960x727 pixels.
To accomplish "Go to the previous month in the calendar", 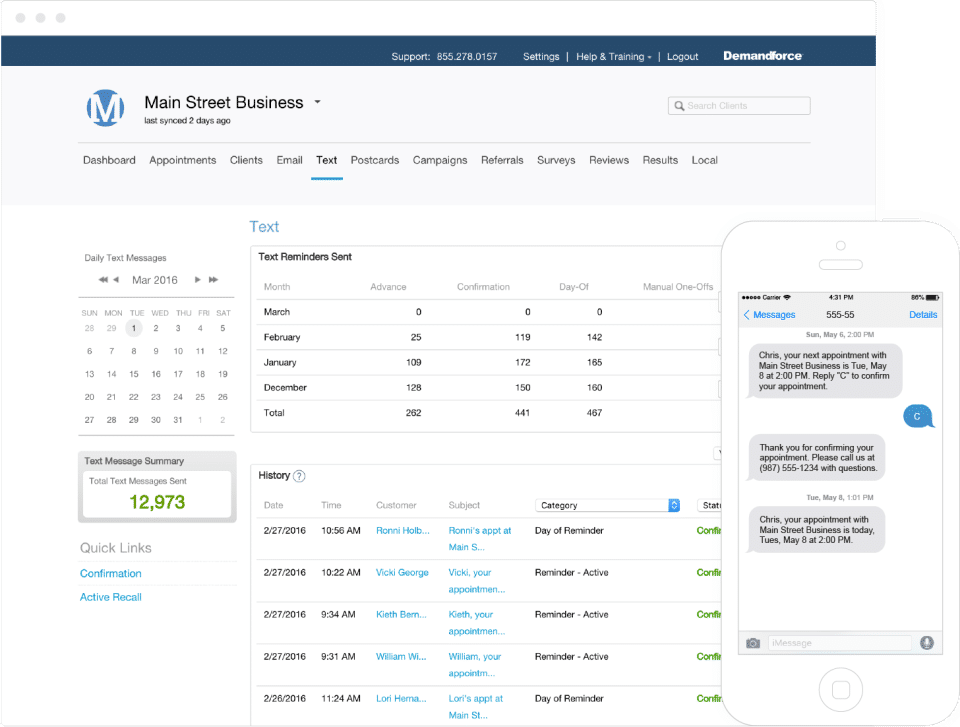I will [116, 280].
